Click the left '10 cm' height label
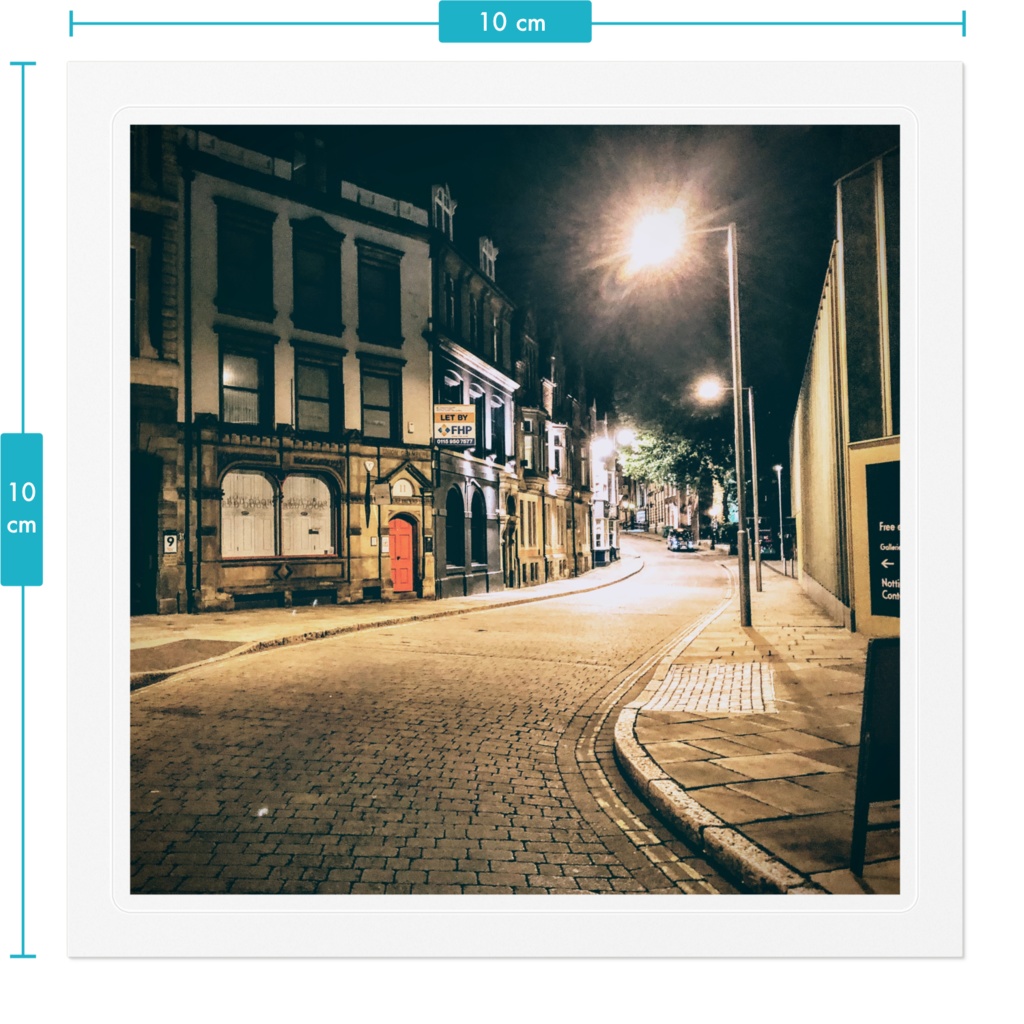 click(x=22, y=509)
